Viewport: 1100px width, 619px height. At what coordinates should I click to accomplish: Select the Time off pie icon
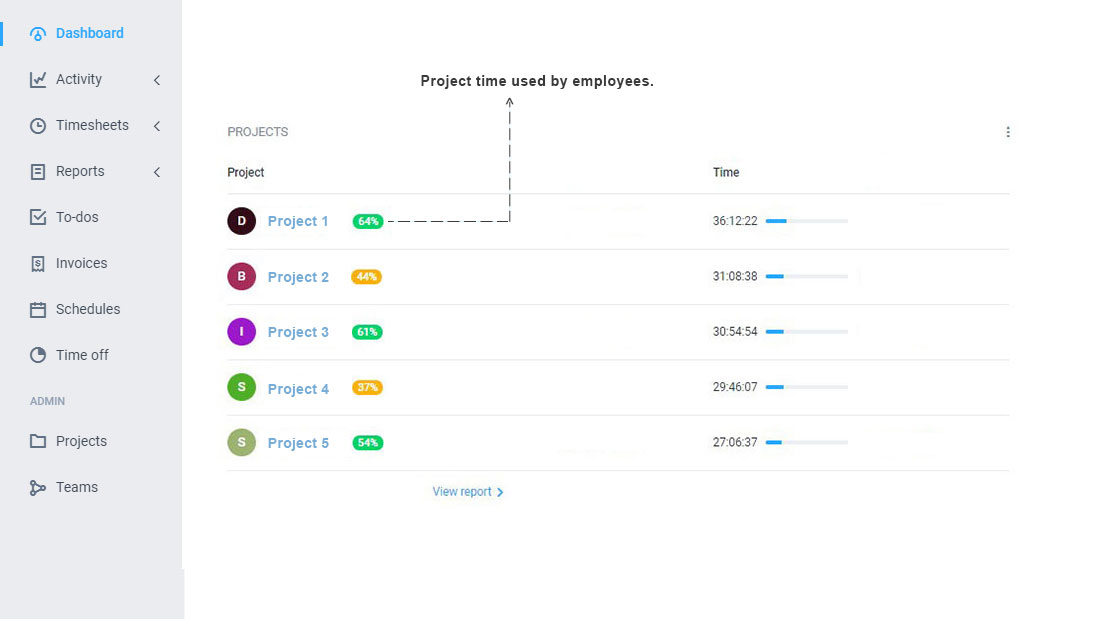coord(38,355)
